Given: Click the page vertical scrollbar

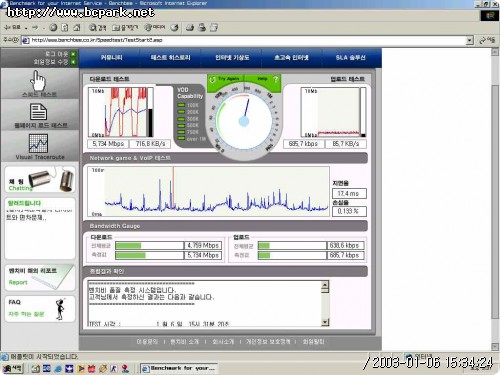Looking at the screenshot, I should [x=495, y=200].
